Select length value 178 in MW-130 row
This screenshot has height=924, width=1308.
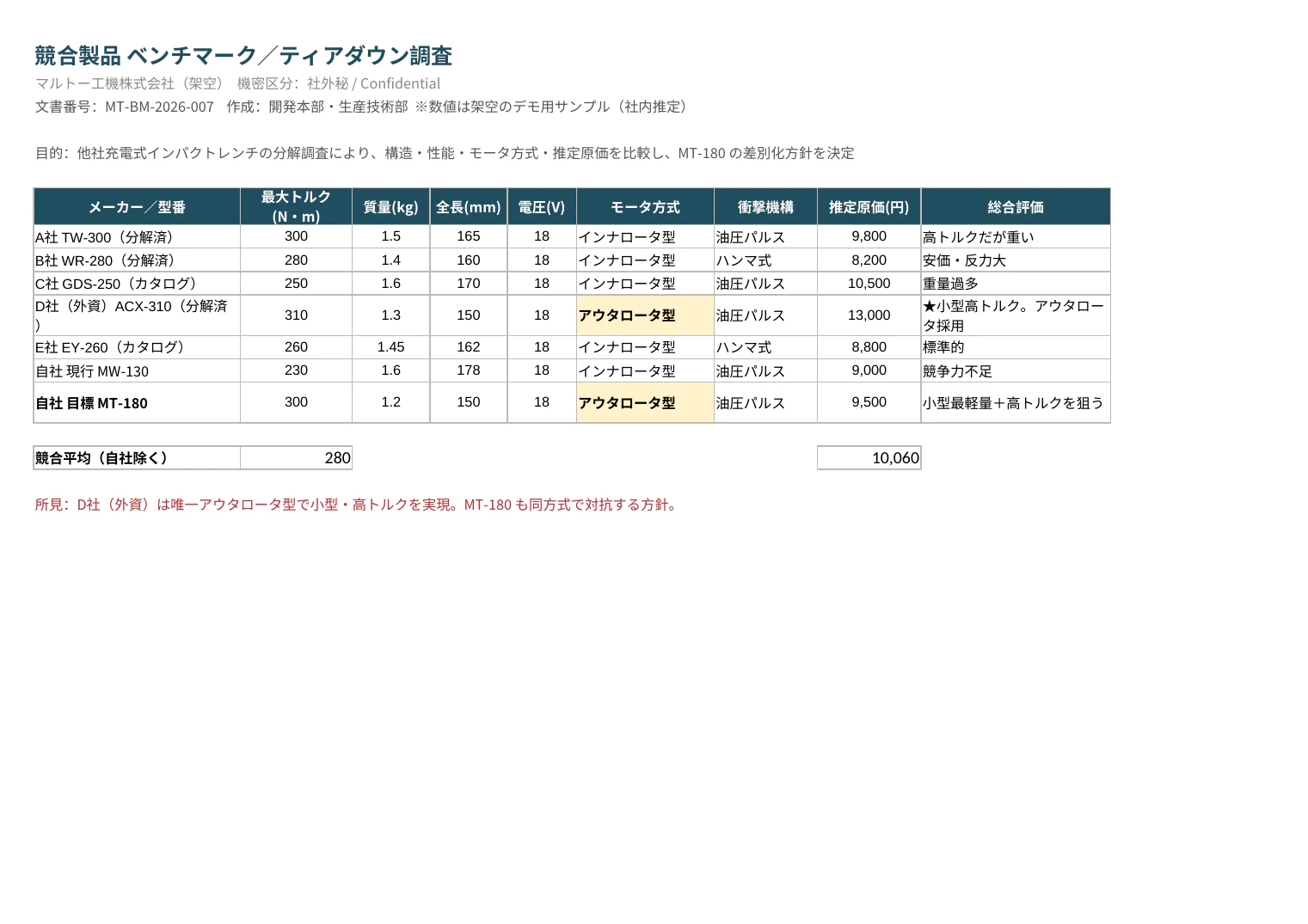[469, 370]
